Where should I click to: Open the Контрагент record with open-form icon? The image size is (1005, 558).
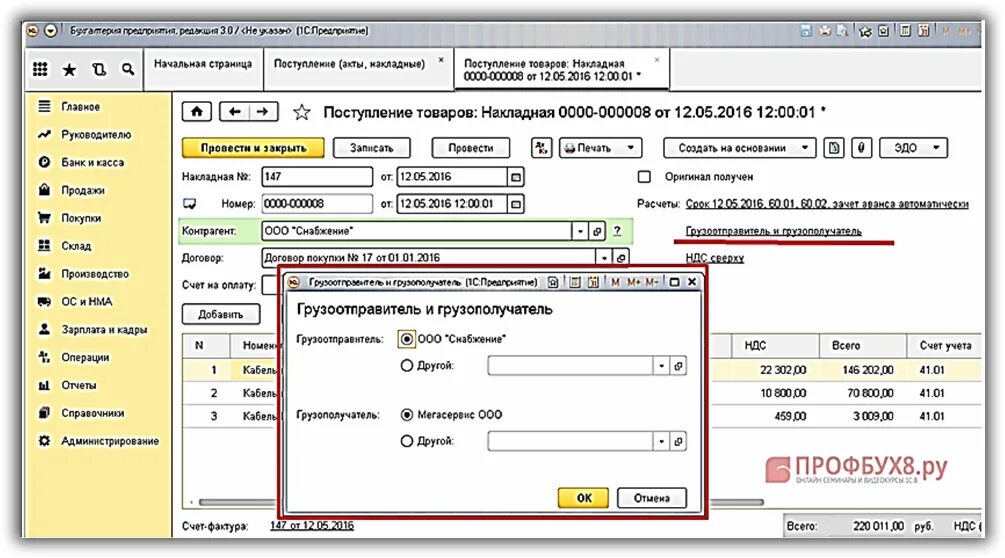pyautogui.click(x=597, y=231)
